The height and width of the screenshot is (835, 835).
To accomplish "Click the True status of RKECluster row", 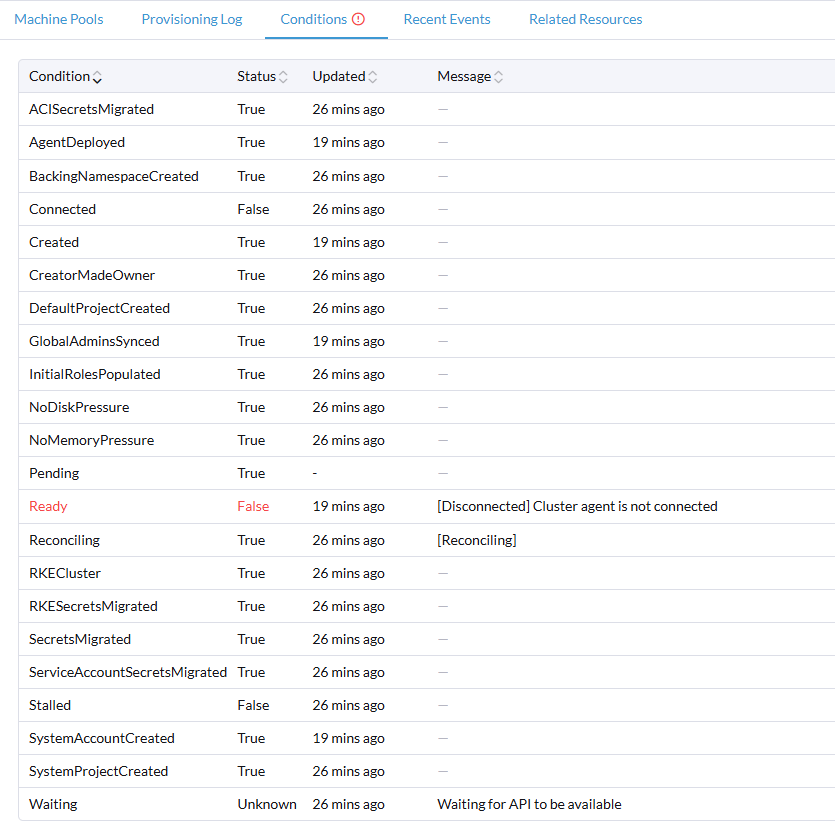I will pos(251,574).
